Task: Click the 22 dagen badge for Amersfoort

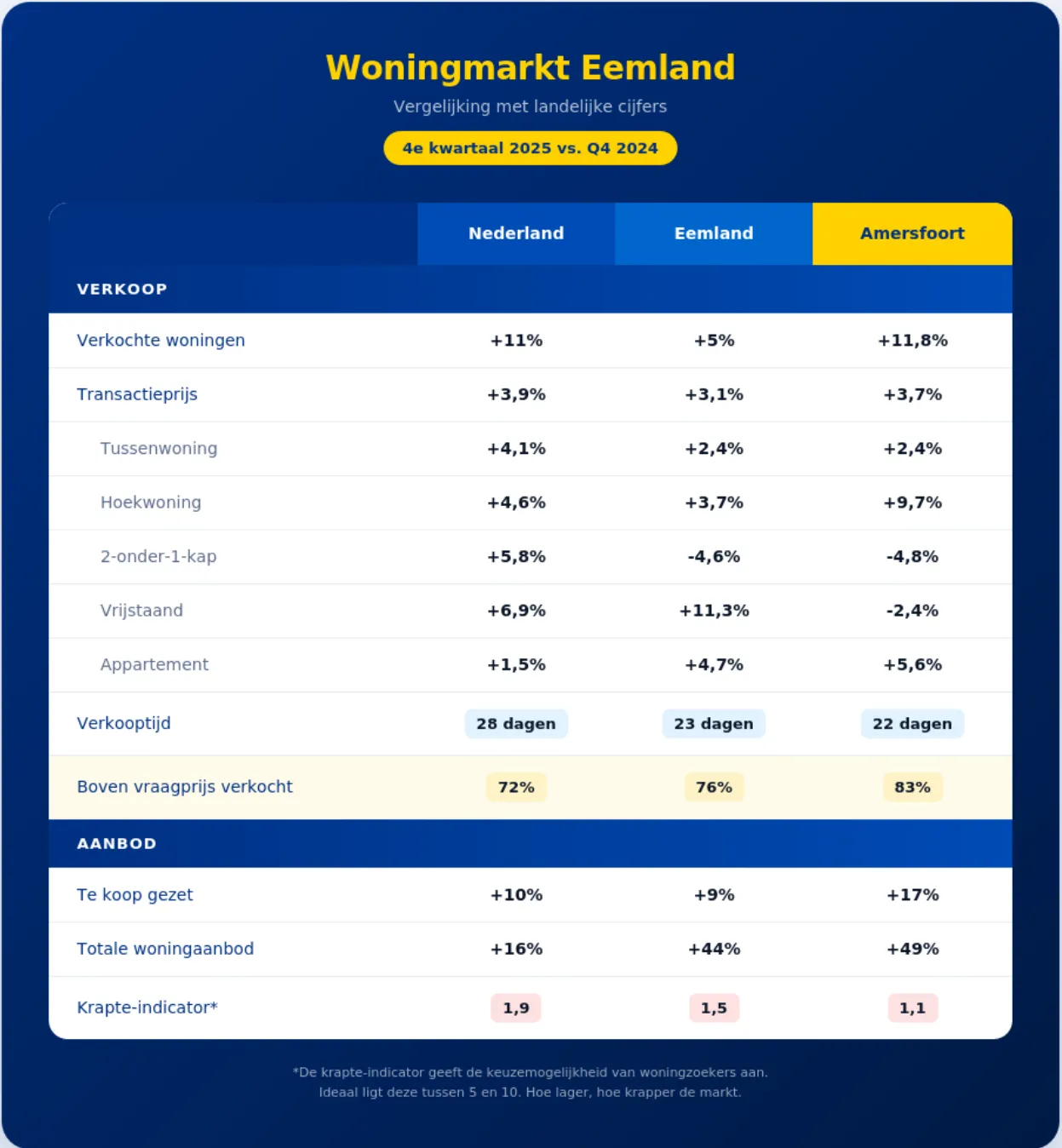Action: tap(912, 724)
